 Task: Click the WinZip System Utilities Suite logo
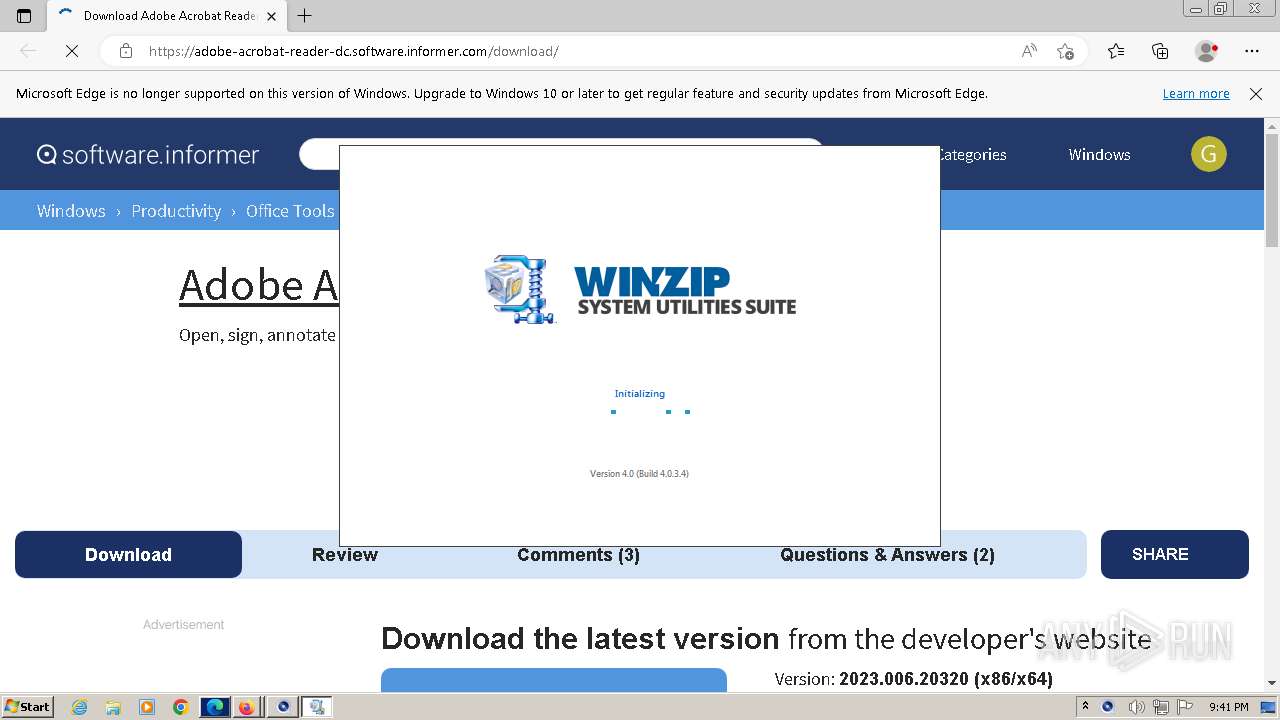640,289
